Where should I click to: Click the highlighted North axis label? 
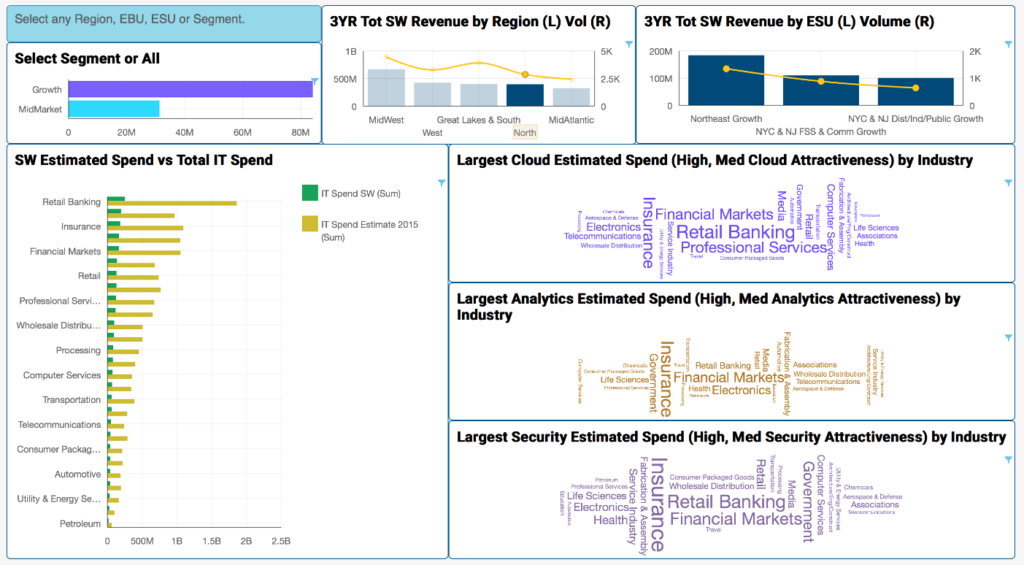coord(524,133)
